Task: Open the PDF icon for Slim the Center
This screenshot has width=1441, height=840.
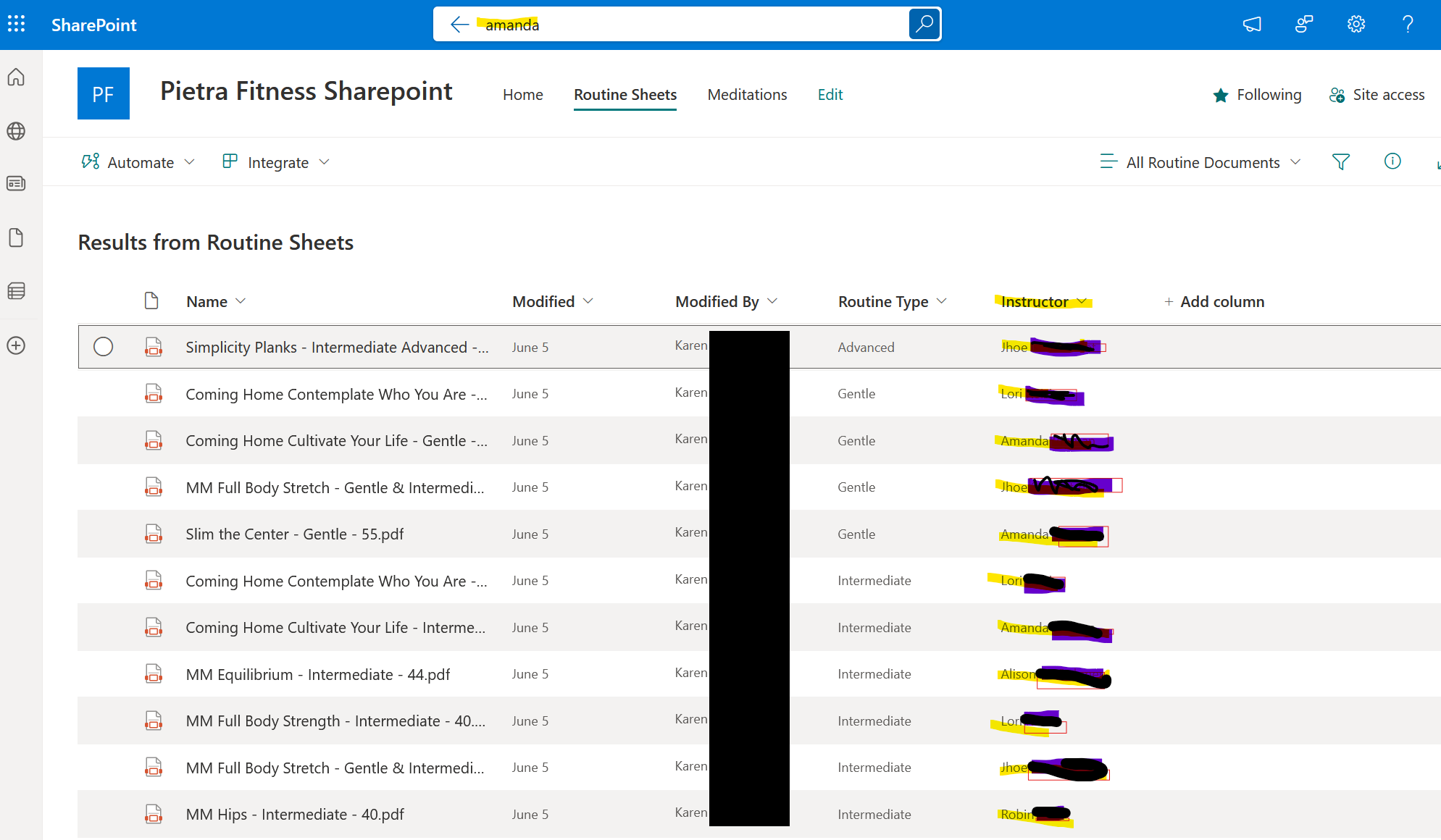Action: (154, 534)
